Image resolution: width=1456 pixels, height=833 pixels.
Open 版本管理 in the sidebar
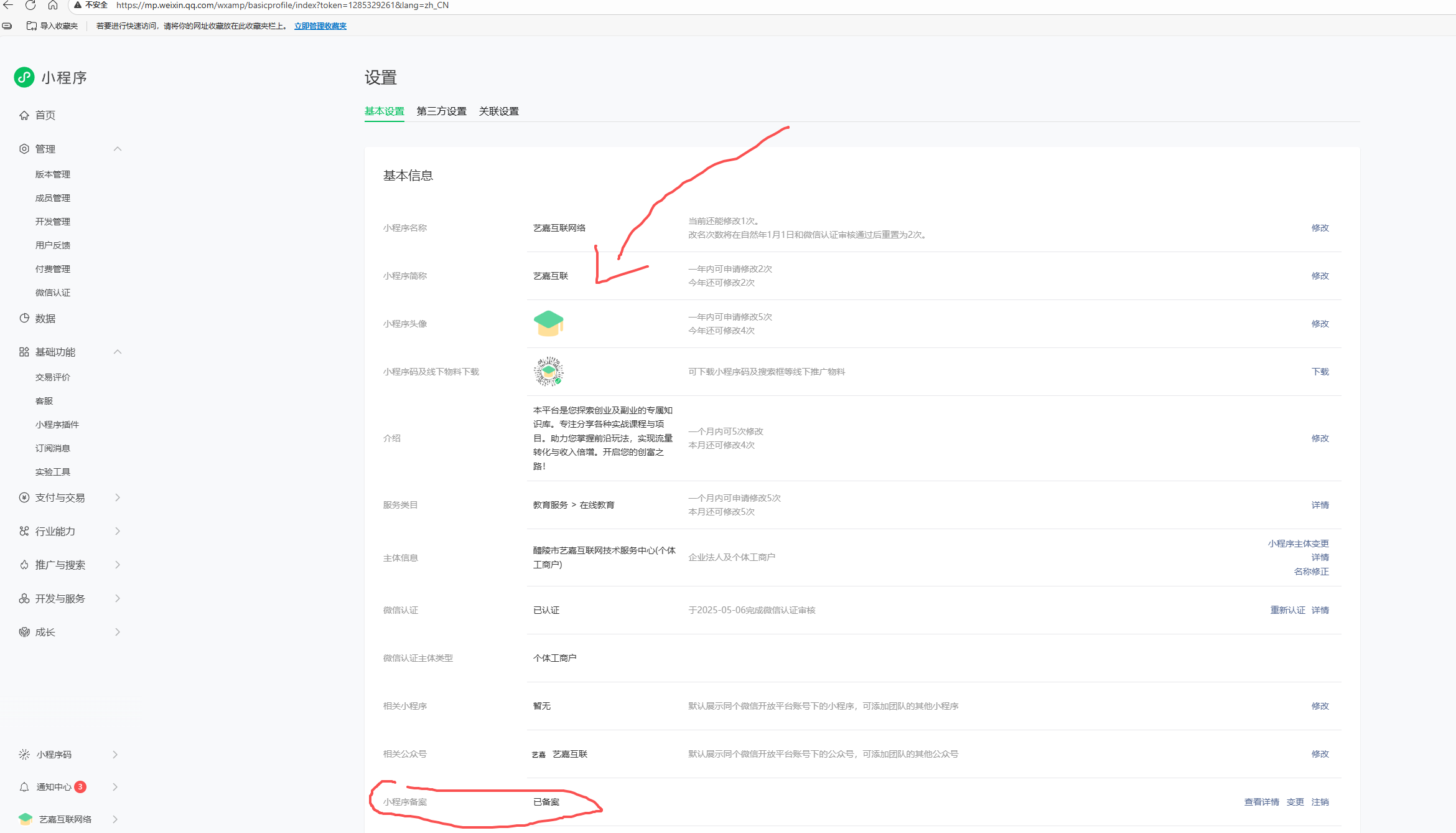(x=53, y=174)
